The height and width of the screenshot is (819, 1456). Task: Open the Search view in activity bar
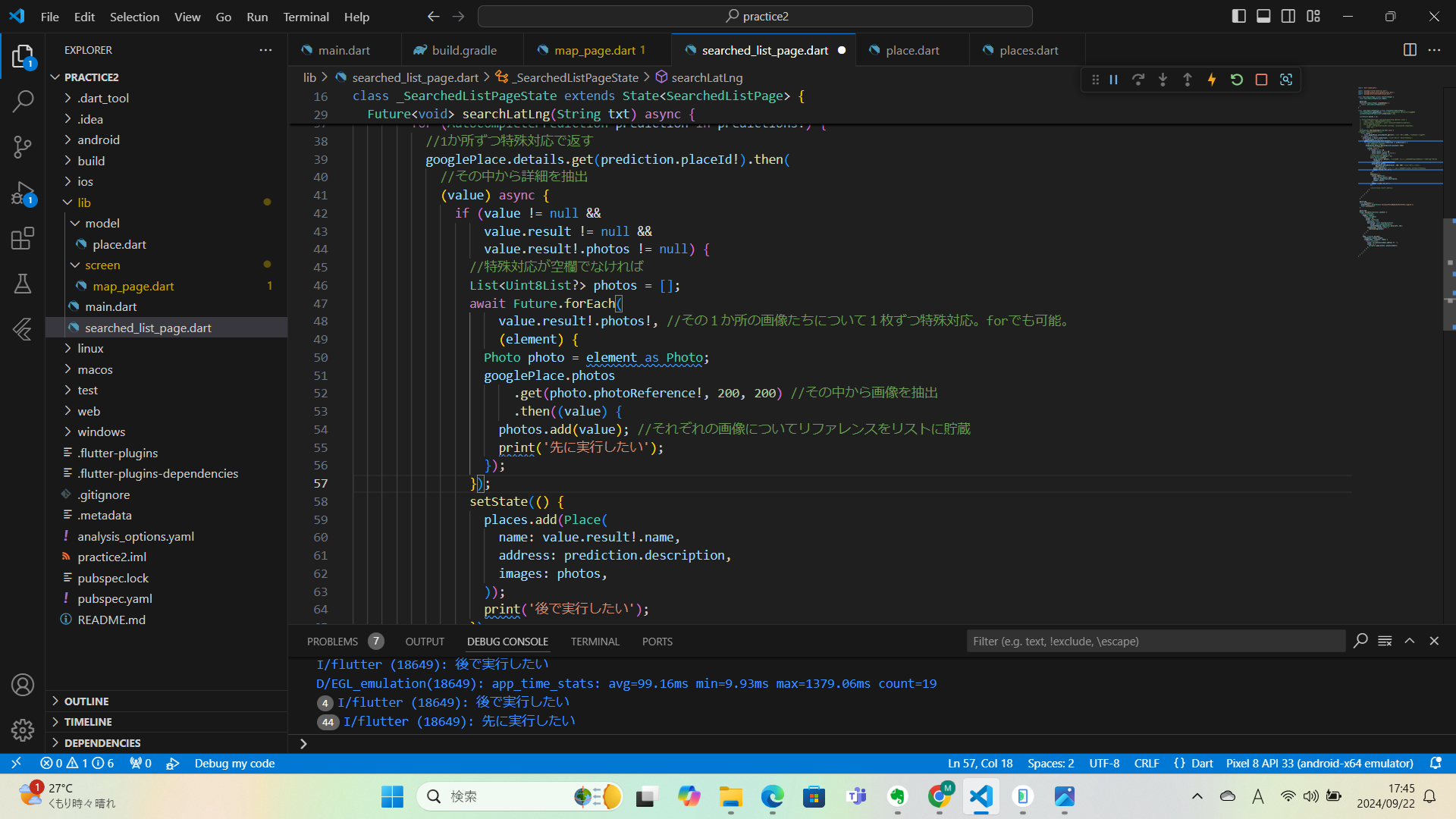23,101
